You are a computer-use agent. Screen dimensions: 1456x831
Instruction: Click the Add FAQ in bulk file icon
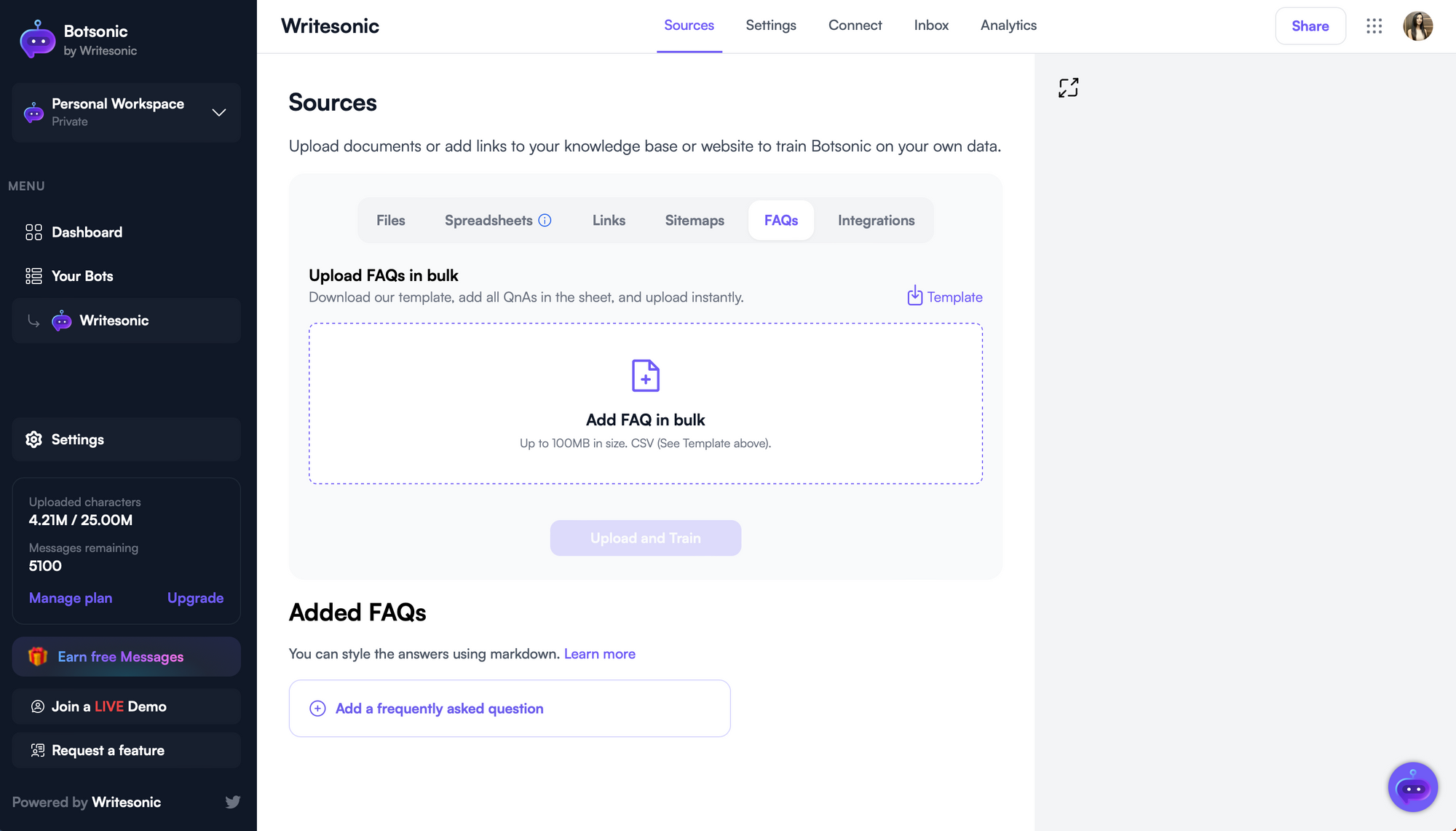tap(645, 376)
